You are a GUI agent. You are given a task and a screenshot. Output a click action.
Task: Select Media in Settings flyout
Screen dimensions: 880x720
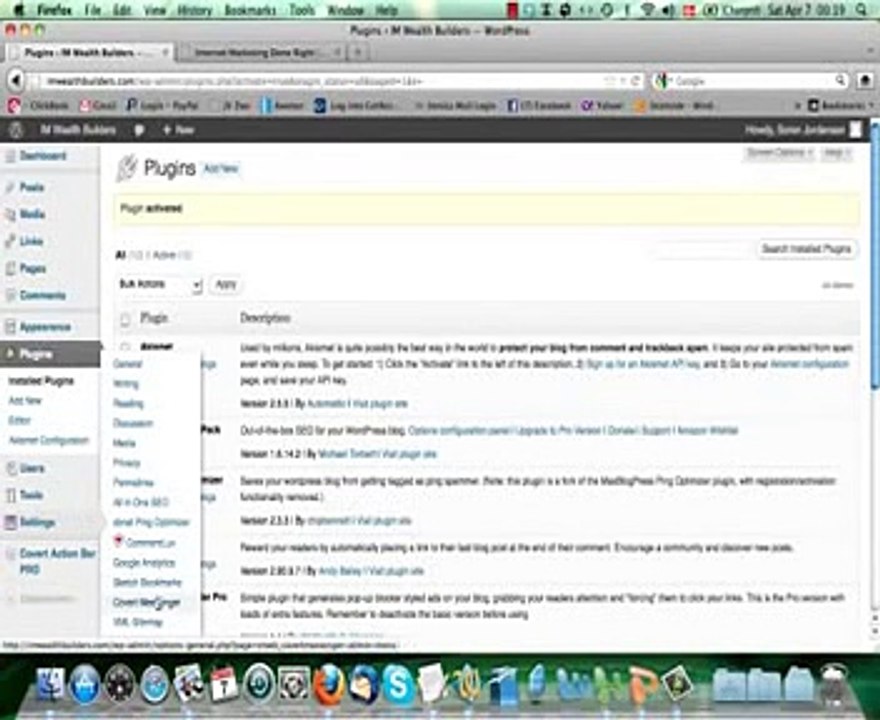pyautogui.click(x=124, y=443)
